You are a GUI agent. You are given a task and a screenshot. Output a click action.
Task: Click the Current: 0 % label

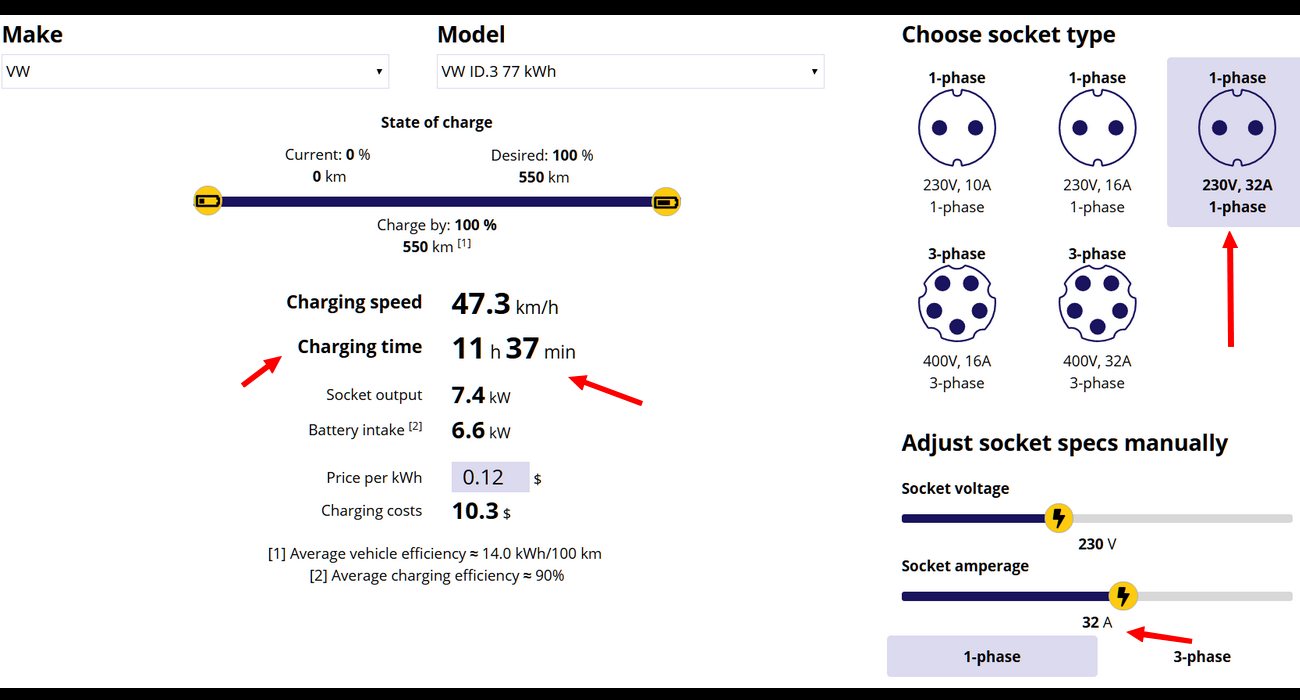(327, 155)
